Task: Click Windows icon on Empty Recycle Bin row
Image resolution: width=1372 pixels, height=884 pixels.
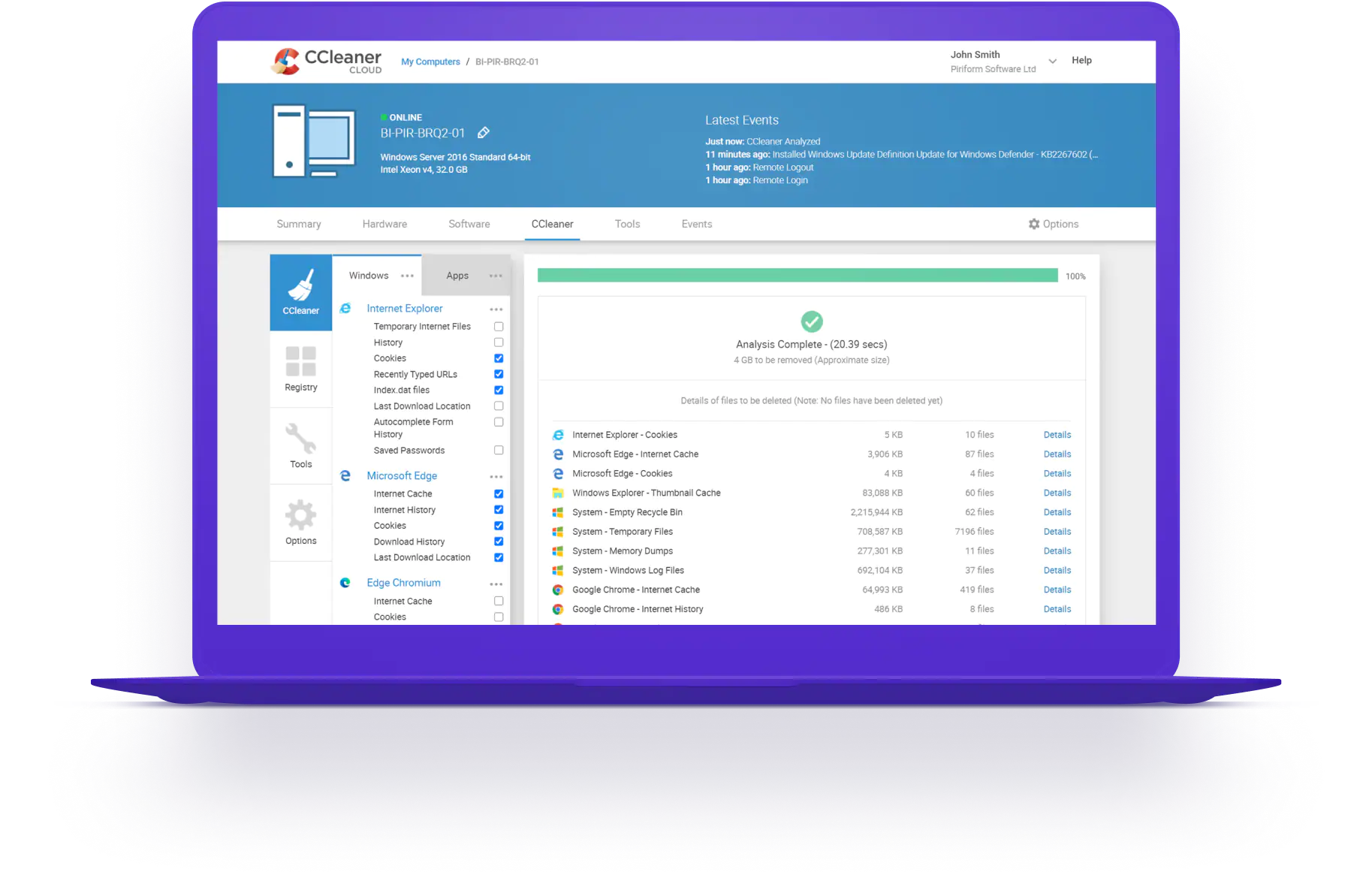Action: point(558,512)
